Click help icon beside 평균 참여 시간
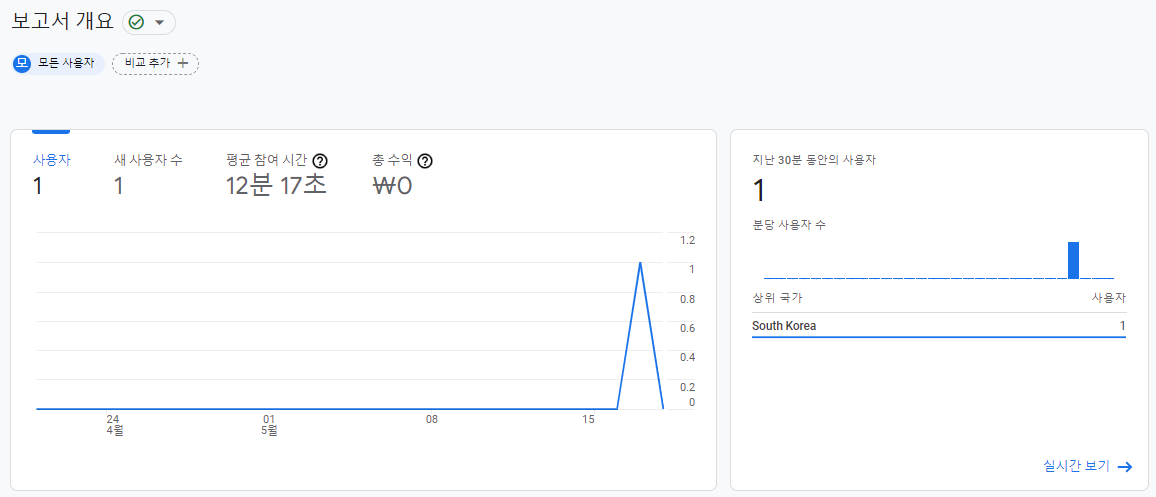This screenshot has width=1156, height=497. (320, 161)
